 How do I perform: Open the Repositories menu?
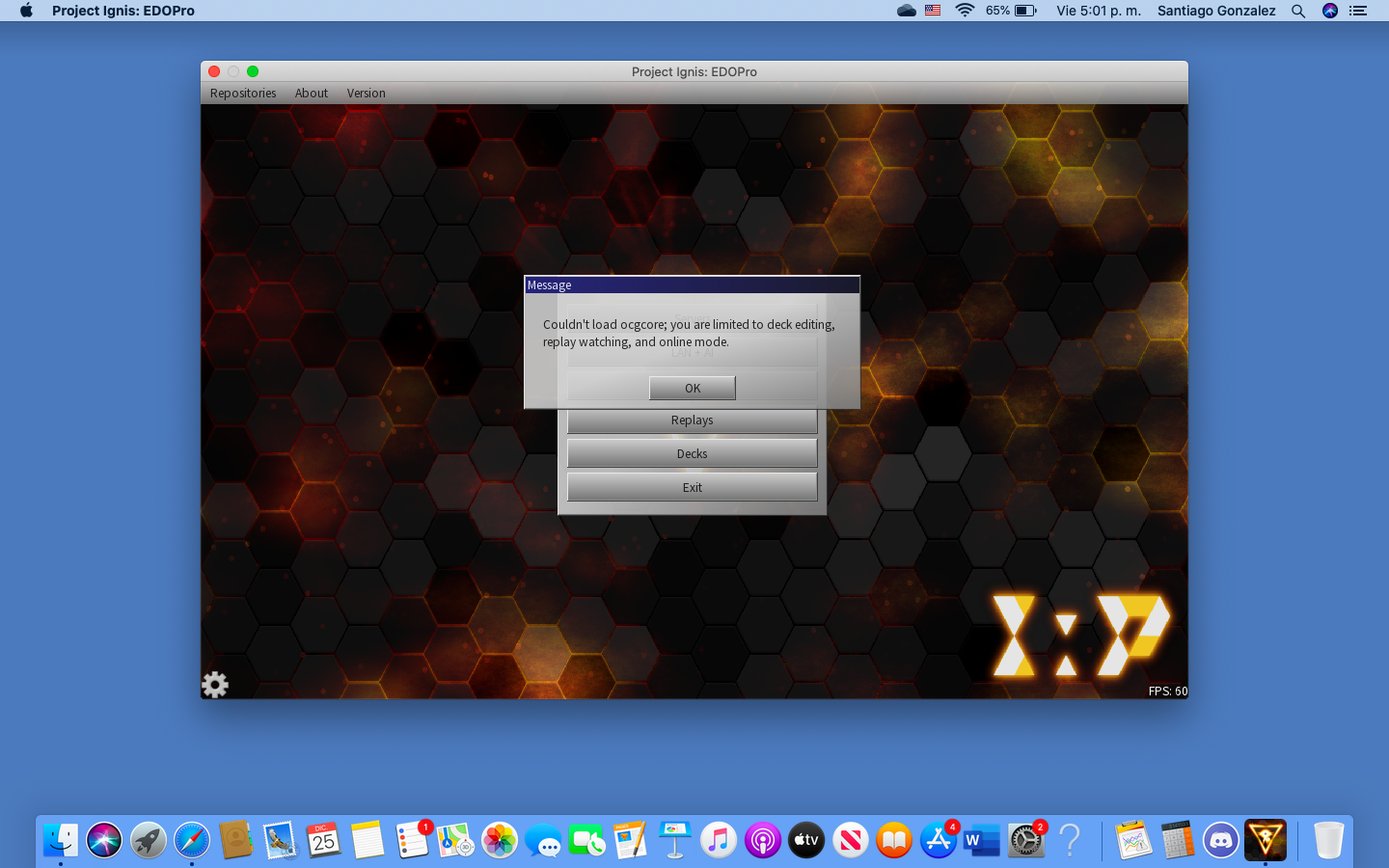point(242,93)
